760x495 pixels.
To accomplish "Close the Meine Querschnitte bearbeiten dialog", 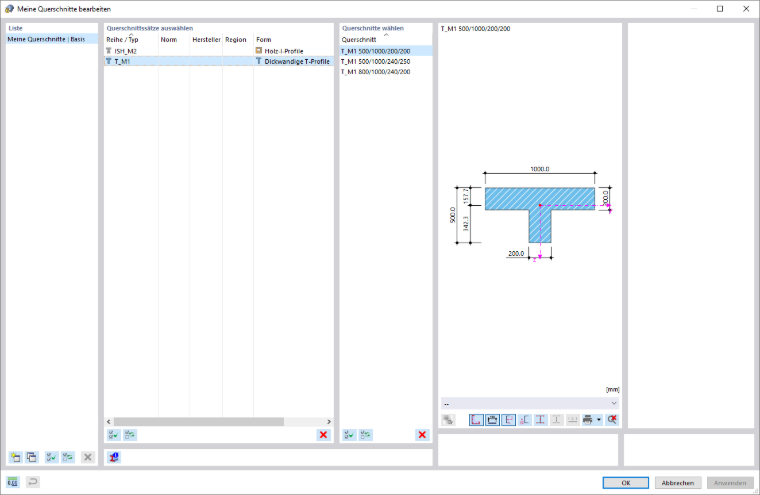I will click(x=746, y=9).
